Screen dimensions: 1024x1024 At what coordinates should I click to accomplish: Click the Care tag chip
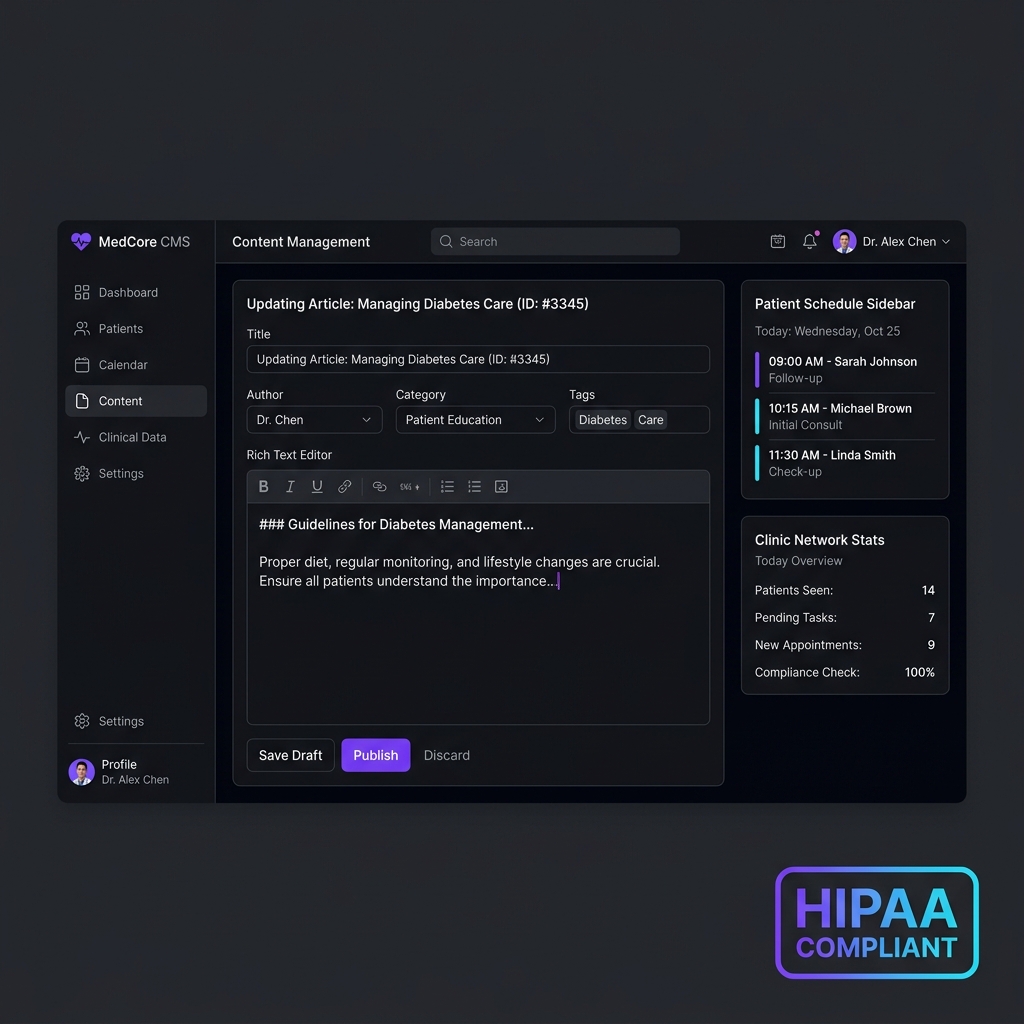(650, 420)
